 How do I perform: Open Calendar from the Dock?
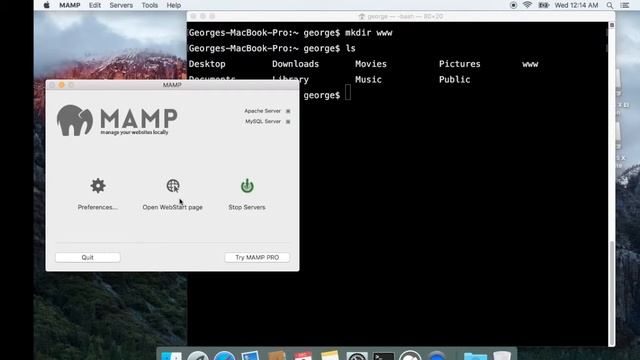point(303,356)
